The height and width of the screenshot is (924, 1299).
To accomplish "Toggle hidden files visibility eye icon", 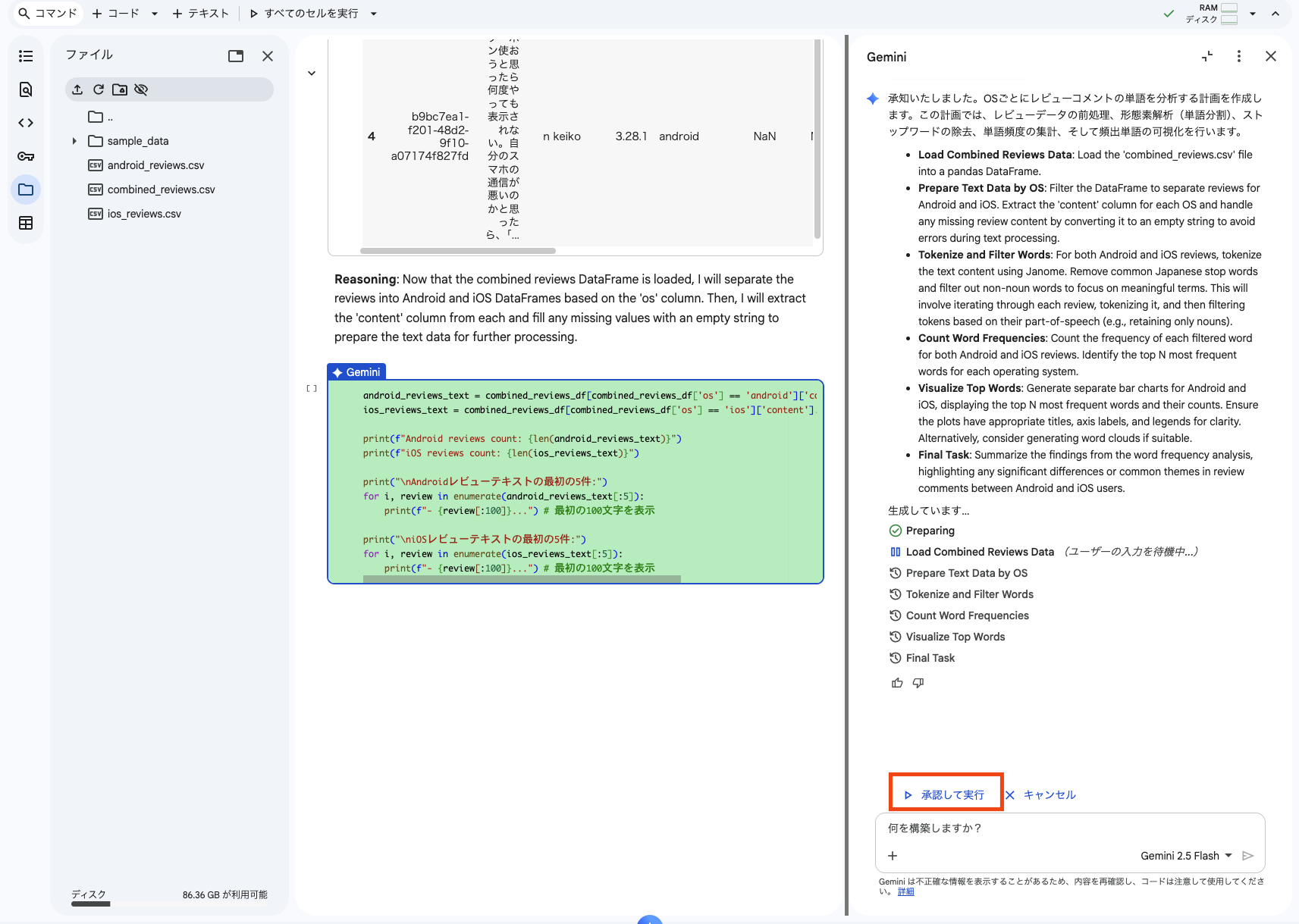I will click(x=141, y=89).
